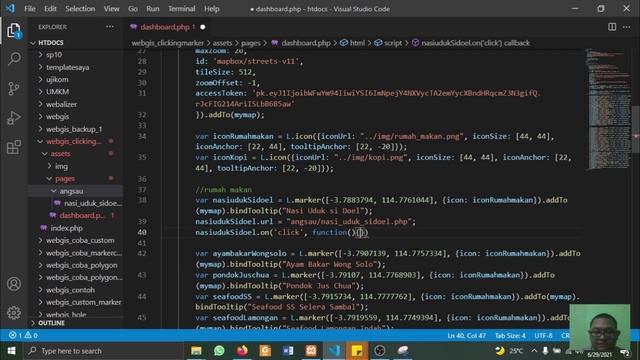Open the Accounts icon in activity bar
The height and width of the screenshot is (360, 640).
pyautogui.click(x=13, y=284)
